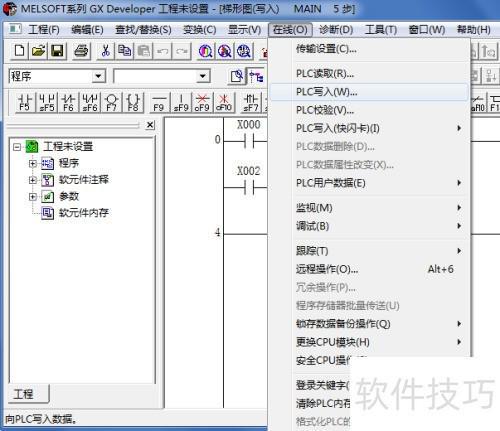
Task: Click the Paste icon
Action: 143,51
